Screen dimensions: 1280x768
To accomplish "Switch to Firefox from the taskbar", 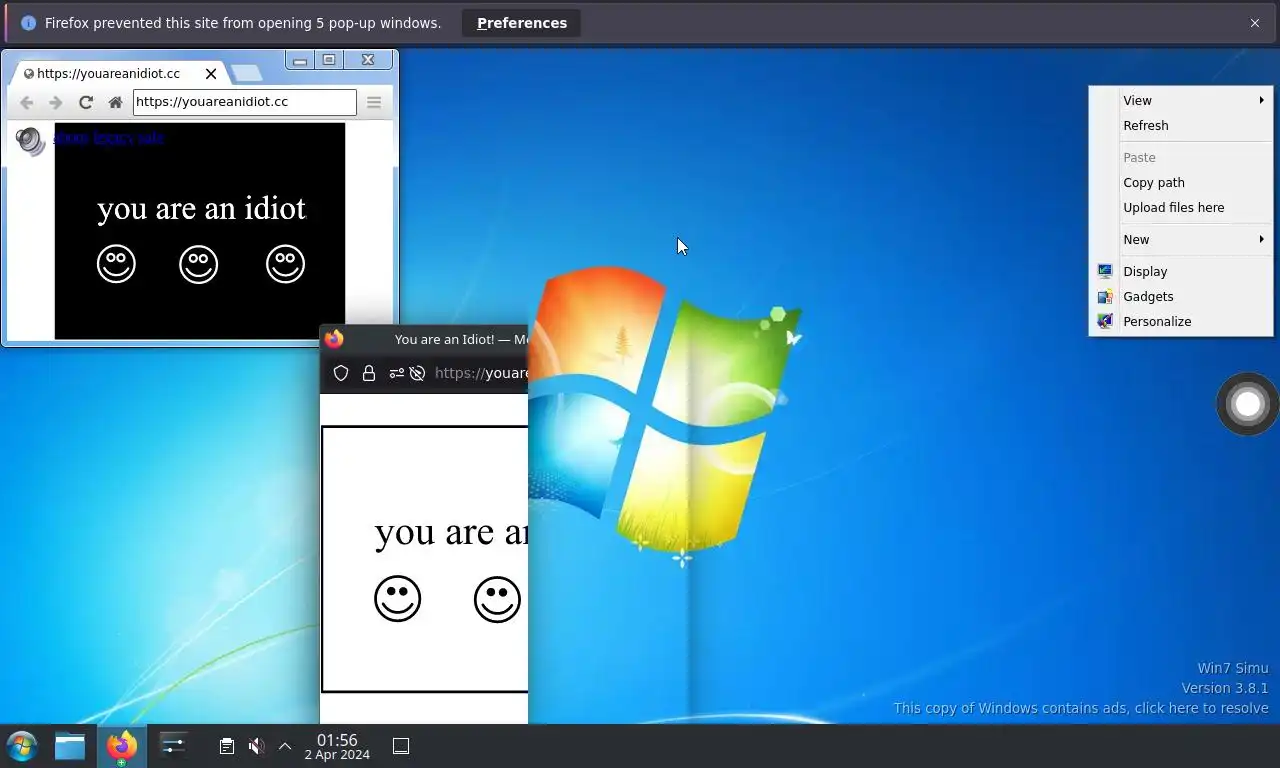I will point(122,746).
